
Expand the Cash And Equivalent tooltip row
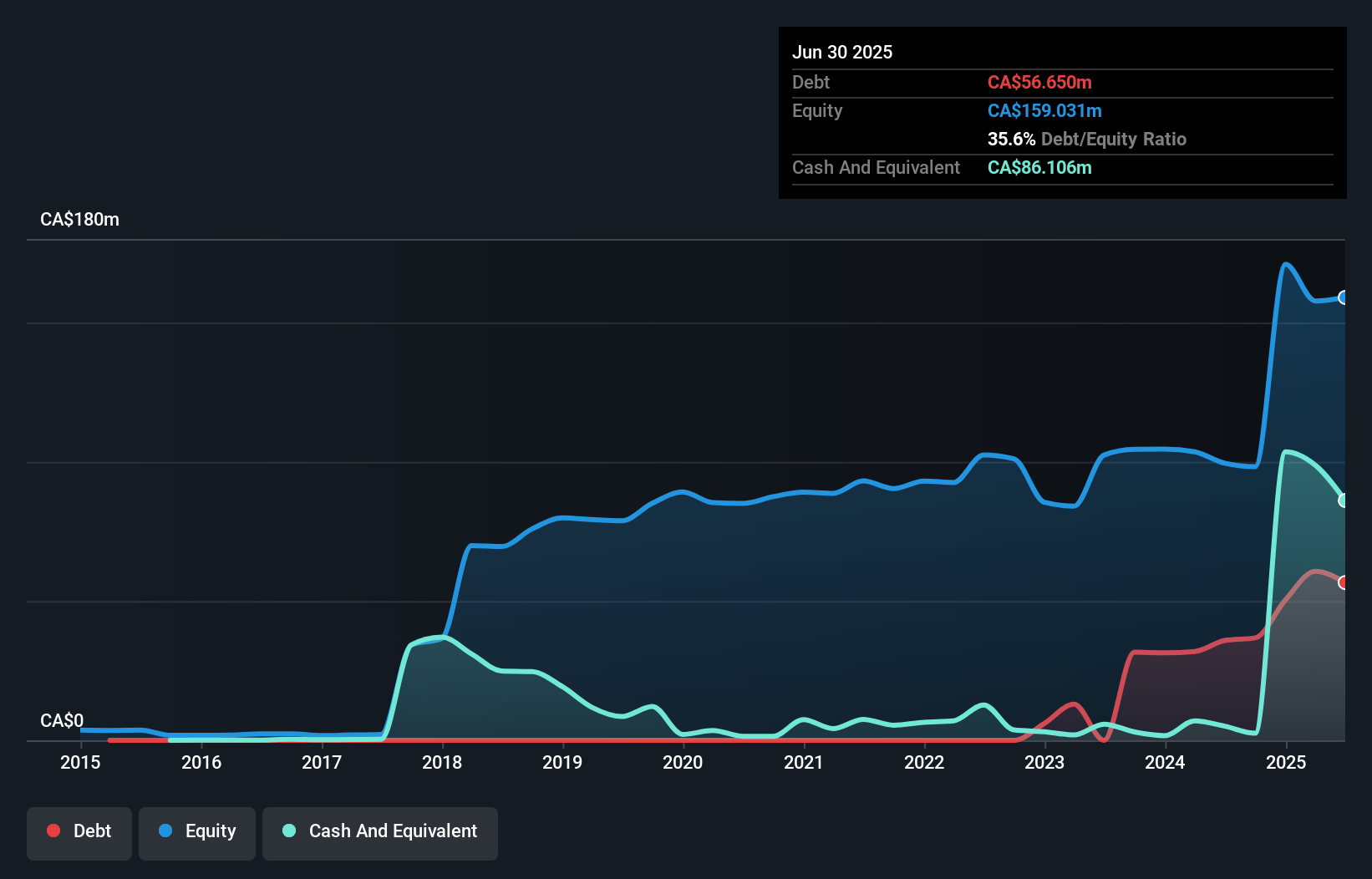pyautogui.click(x=876, y=167)
